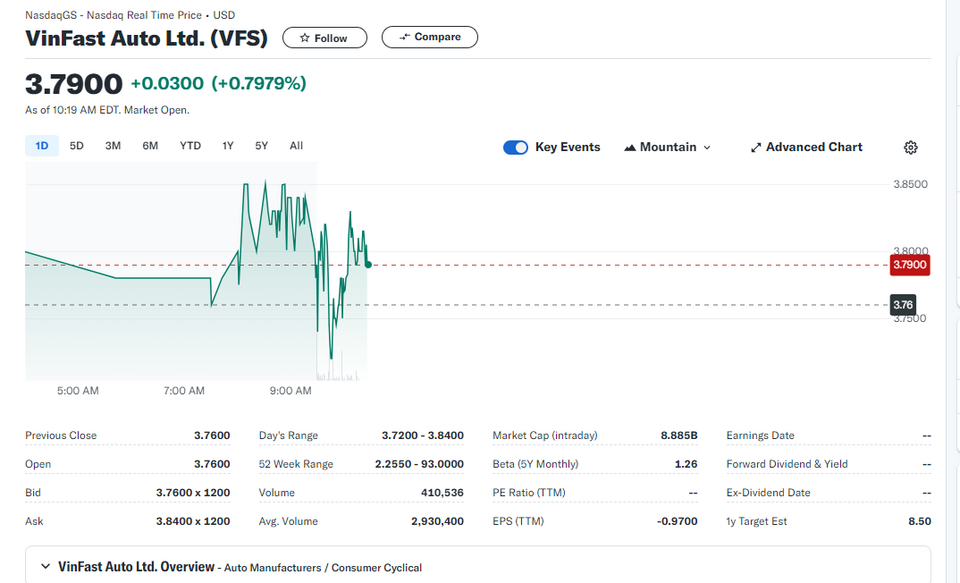Screen dimensions: 960x583
Task: Select the 5Y range tab
Action: (x=261, y=146)
